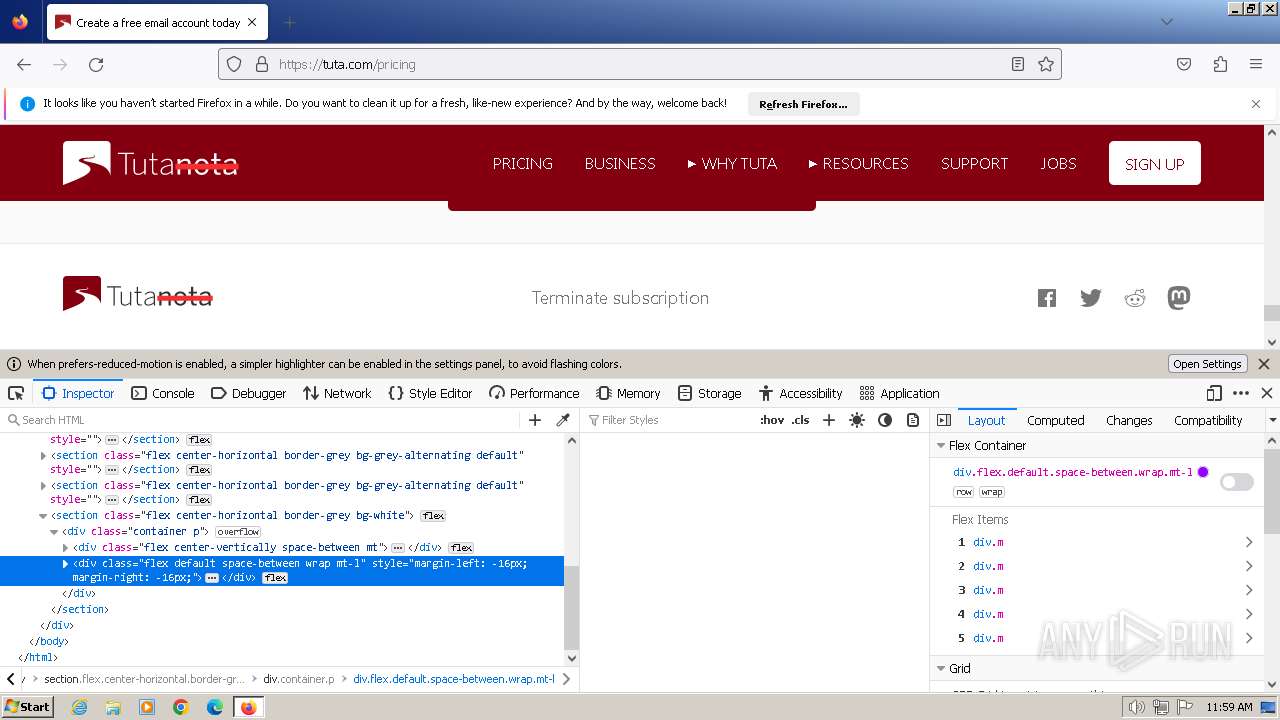The width and height of the screenshot is (1280, 720).
Task: Toggle dark color scheme simulation
Action: tap(885, 420)
